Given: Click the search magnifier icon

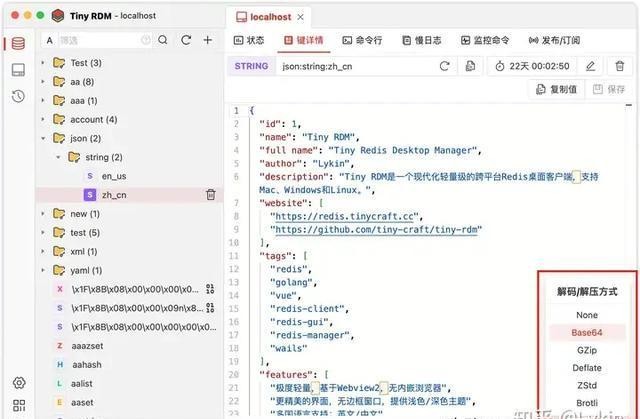Looking at the screenshot, I should (163, 40).
